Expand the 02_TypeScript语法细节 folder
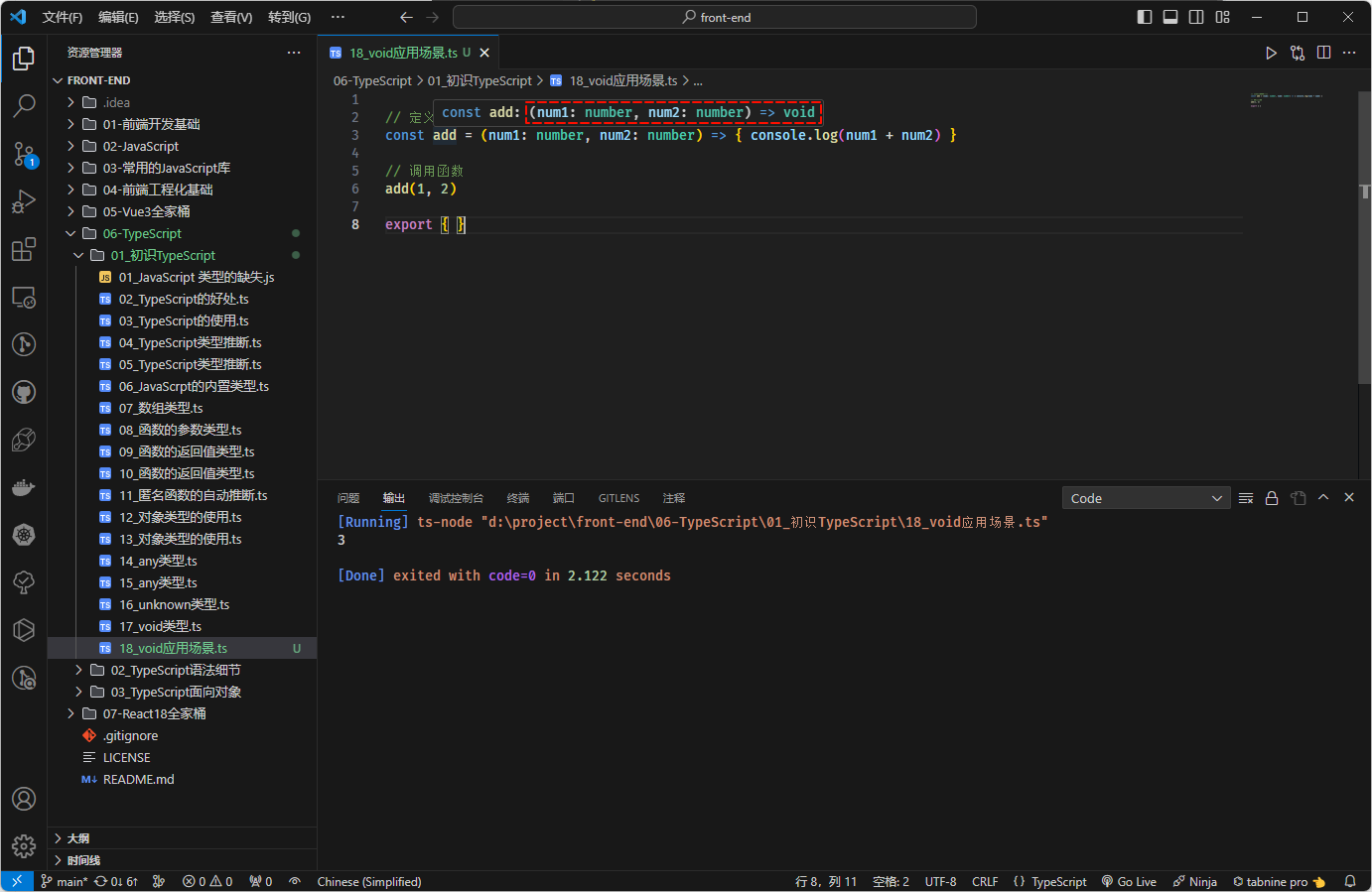Viewport: 1372px width, 892px height. [x=176, y=670]
